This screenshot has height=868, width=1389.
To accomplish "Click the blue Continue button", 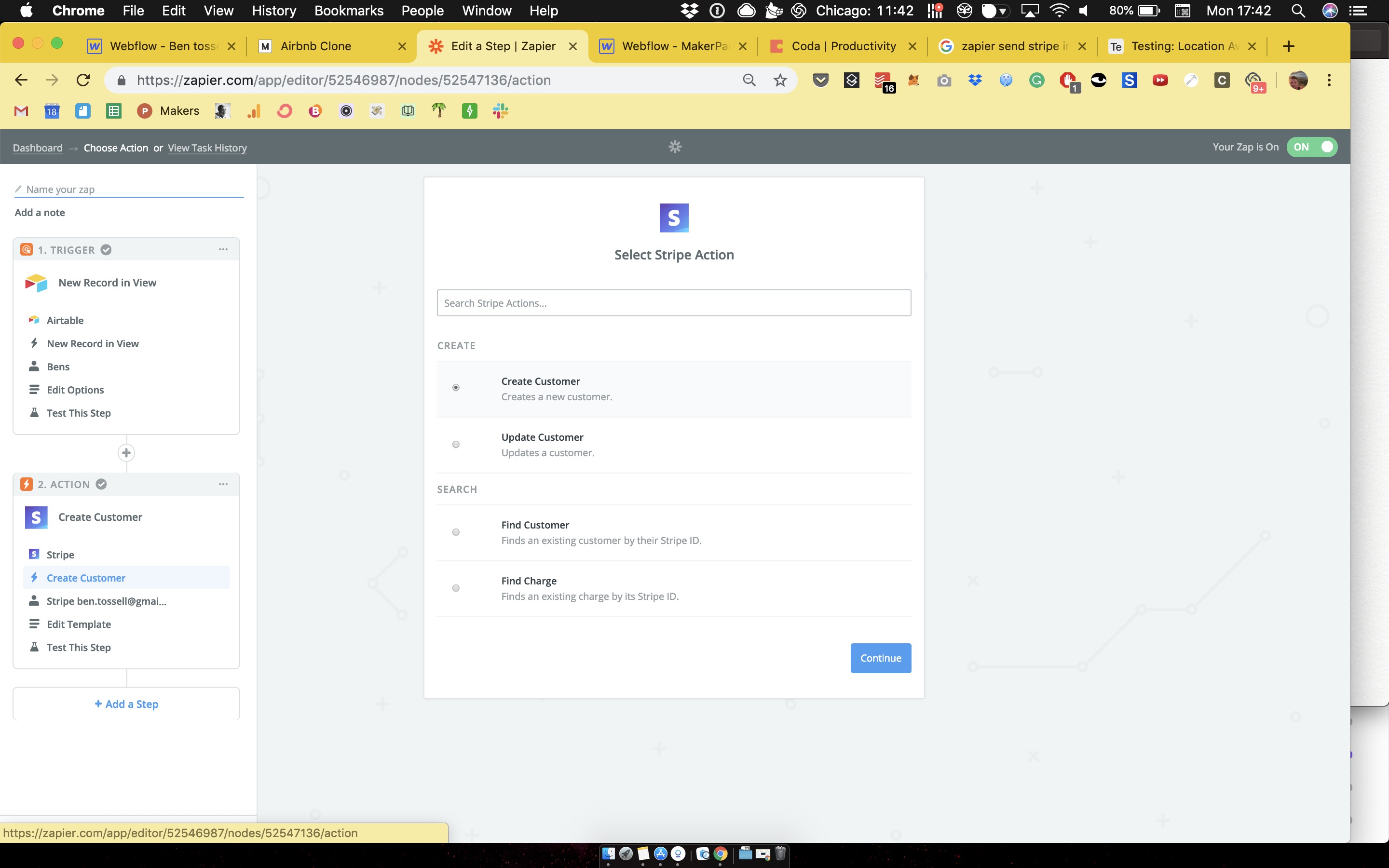I will [881, 658].
